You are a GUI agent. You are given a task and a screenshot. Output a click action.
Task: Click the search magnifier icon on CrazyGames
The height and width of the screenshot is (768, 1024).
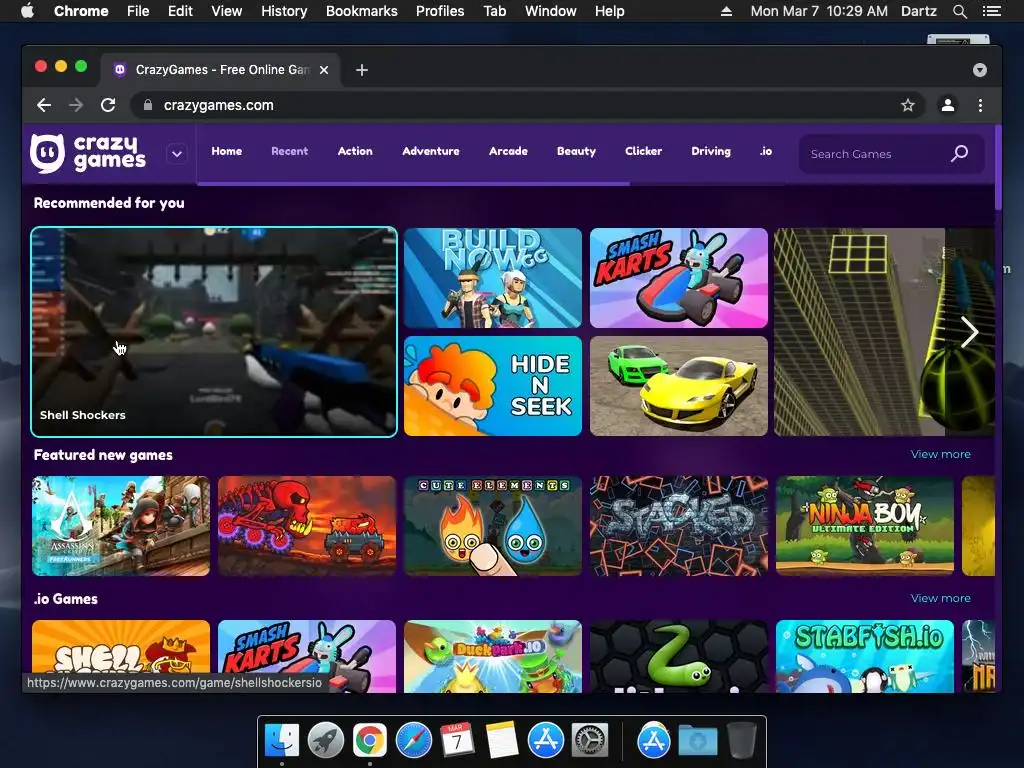959,153
